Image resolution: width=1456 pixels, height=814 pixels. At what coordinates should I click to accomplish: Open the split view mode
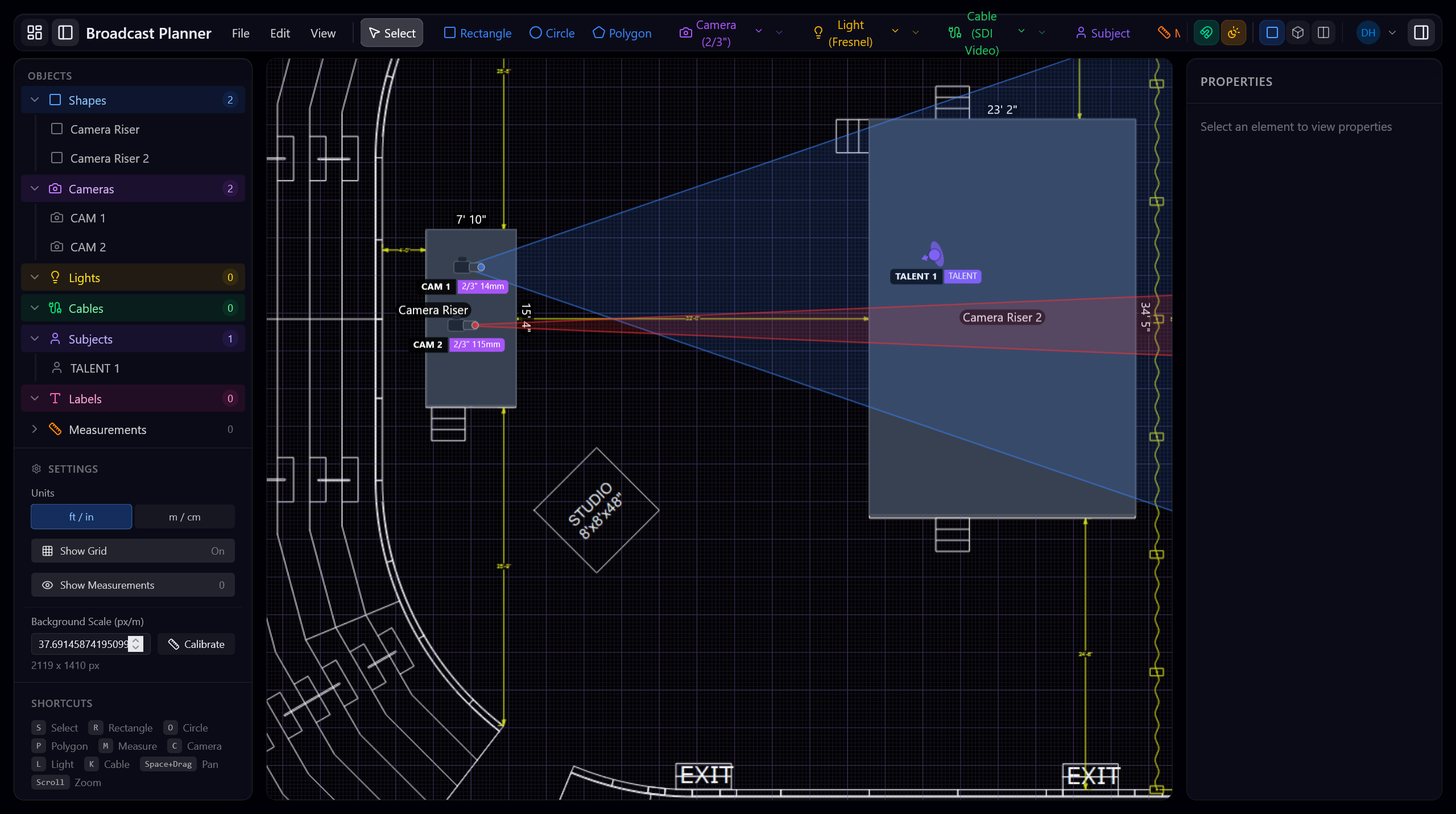1323,32
